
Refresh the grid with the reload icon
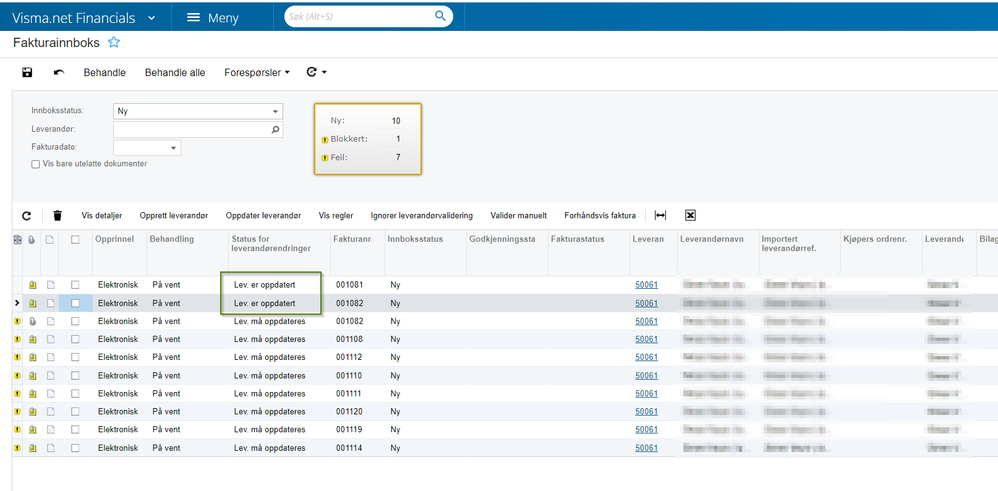tap(27, 216)
